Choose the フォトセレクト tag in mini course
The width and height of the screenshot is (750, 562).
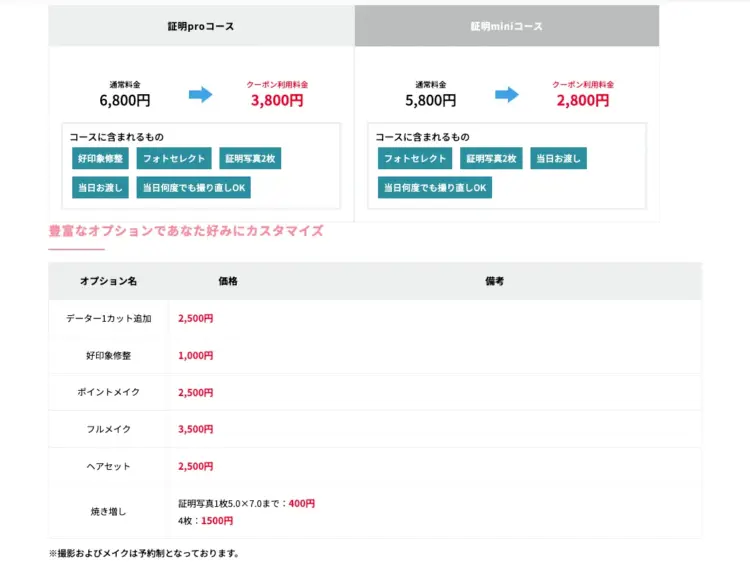[415, 158]
